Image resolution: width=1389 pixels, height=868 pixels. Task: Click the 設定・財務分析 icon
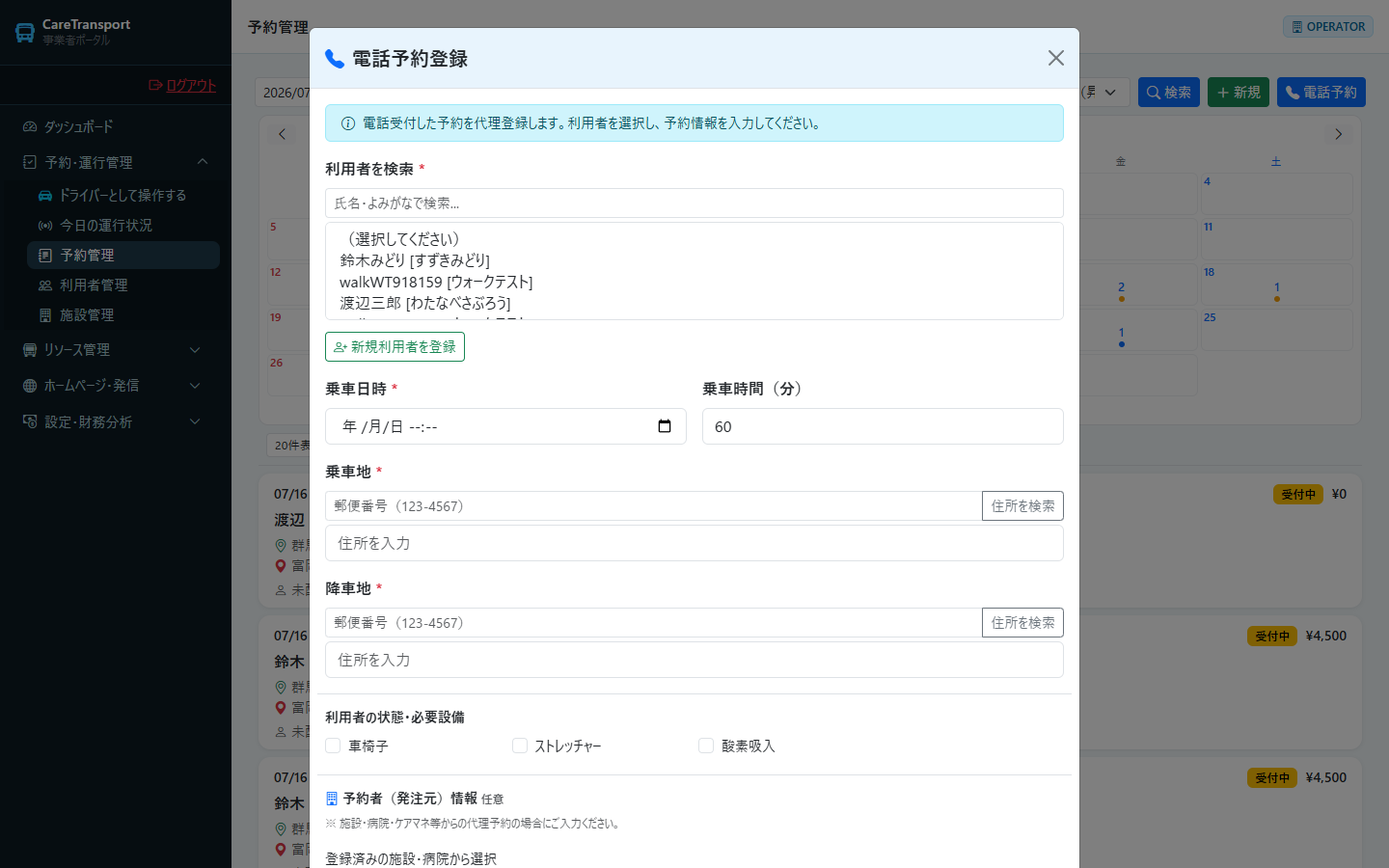30,421
